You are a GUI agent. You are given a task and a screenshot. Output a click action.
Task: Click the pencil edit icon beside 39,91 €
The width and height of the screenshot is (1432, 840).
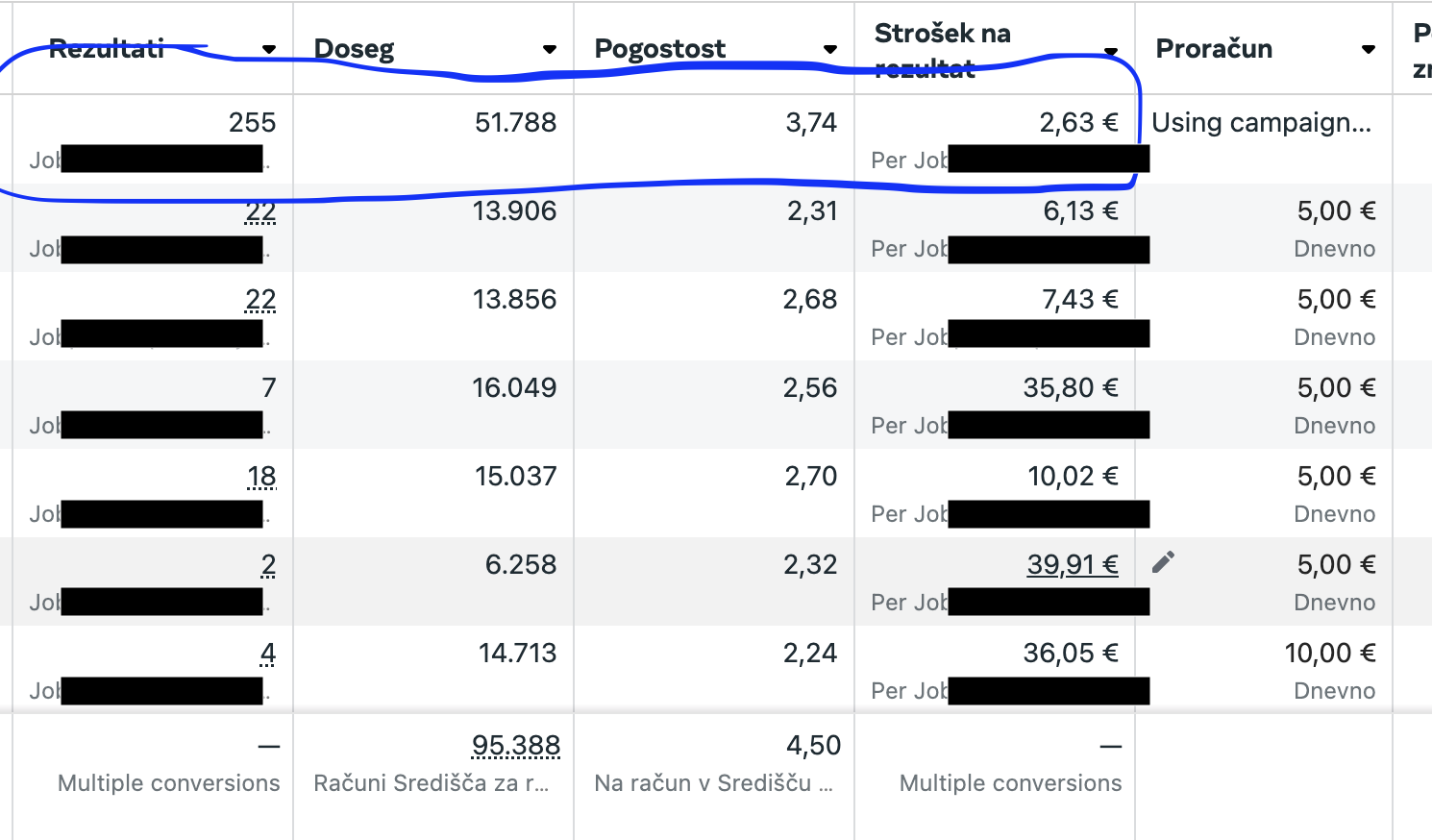click(1163, 562)
